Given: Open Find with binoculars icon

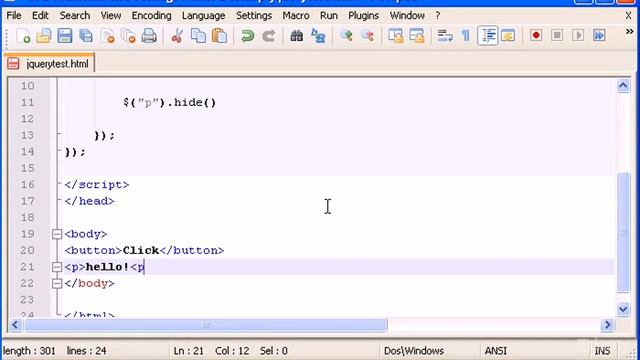Looking at the screenshot, I should [297, 36].
